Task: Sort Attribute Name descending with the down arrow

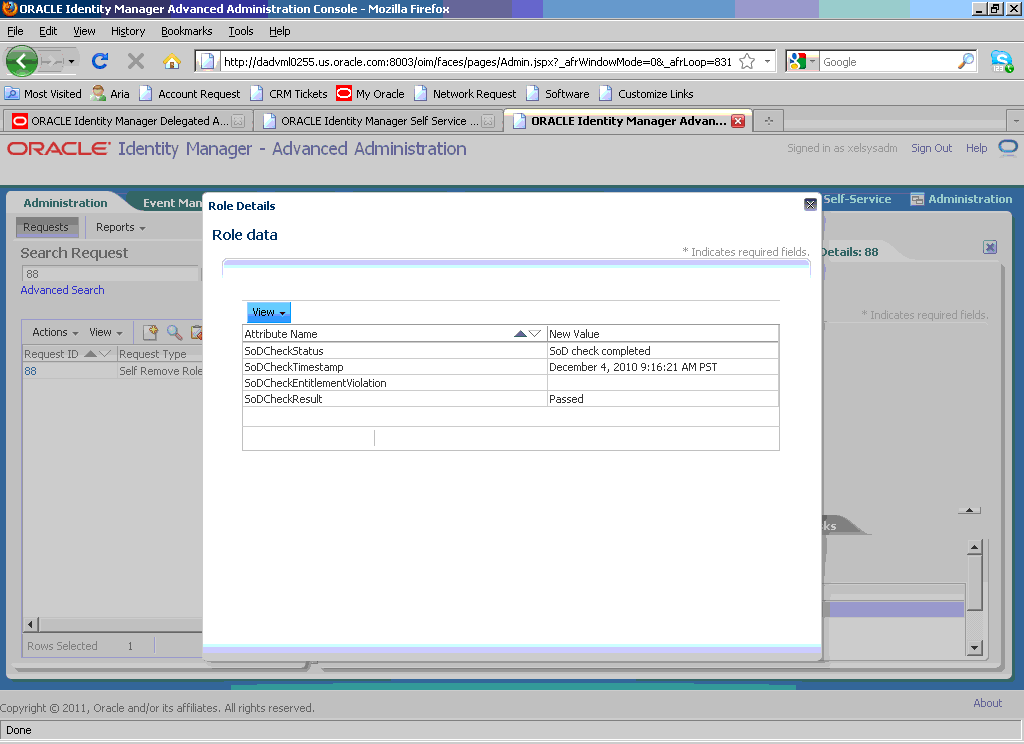Action: (x=535, y=333)
